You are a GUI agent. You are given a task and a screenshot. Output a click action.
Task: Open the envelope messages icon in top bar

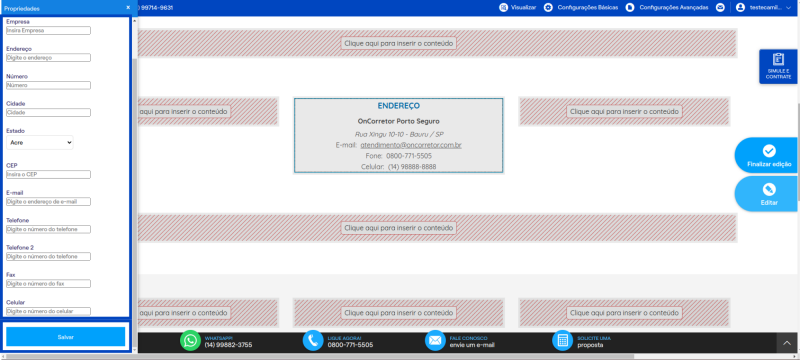tap(720, 8)
